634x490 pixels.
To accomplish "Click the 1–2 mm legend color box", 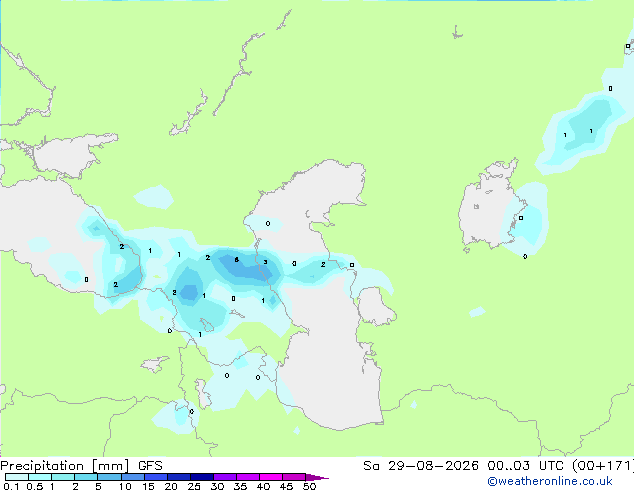I will point(63,477).
